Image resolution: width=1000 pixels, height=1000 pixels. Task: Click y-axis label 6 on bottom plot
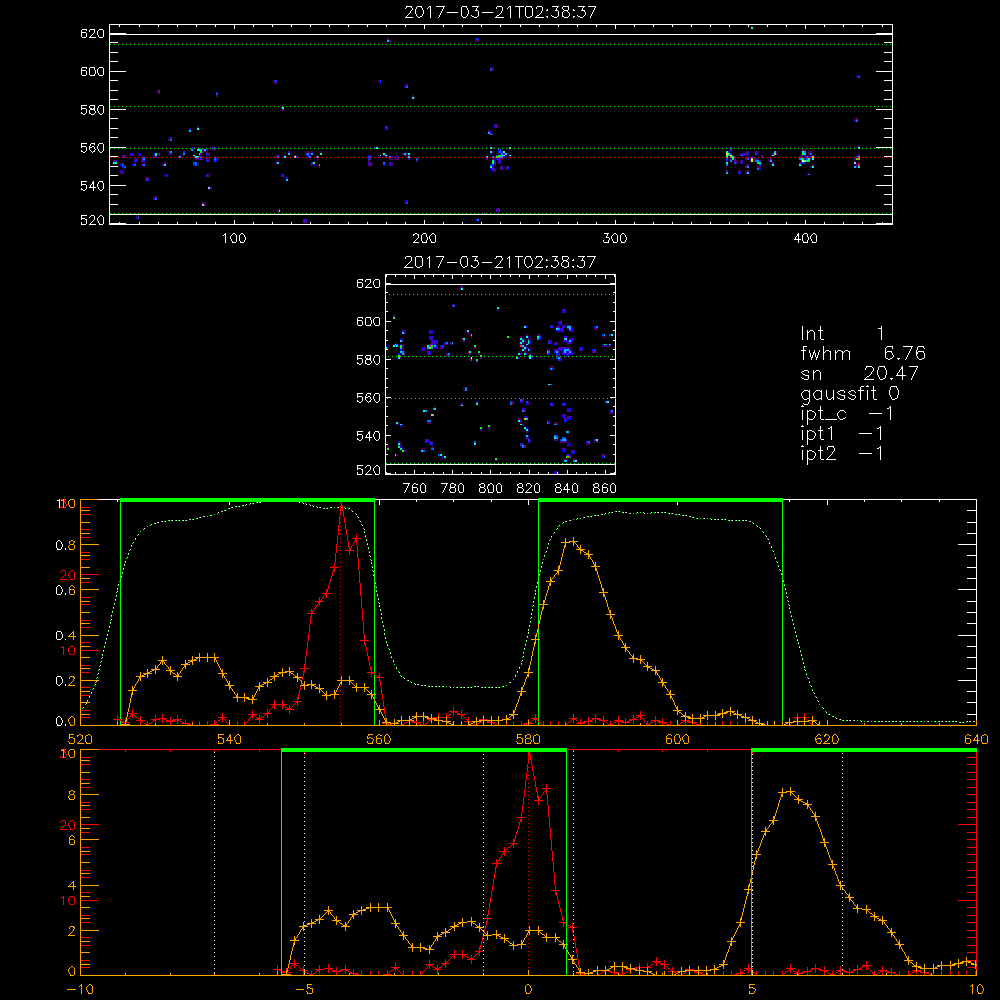point(71,841)
